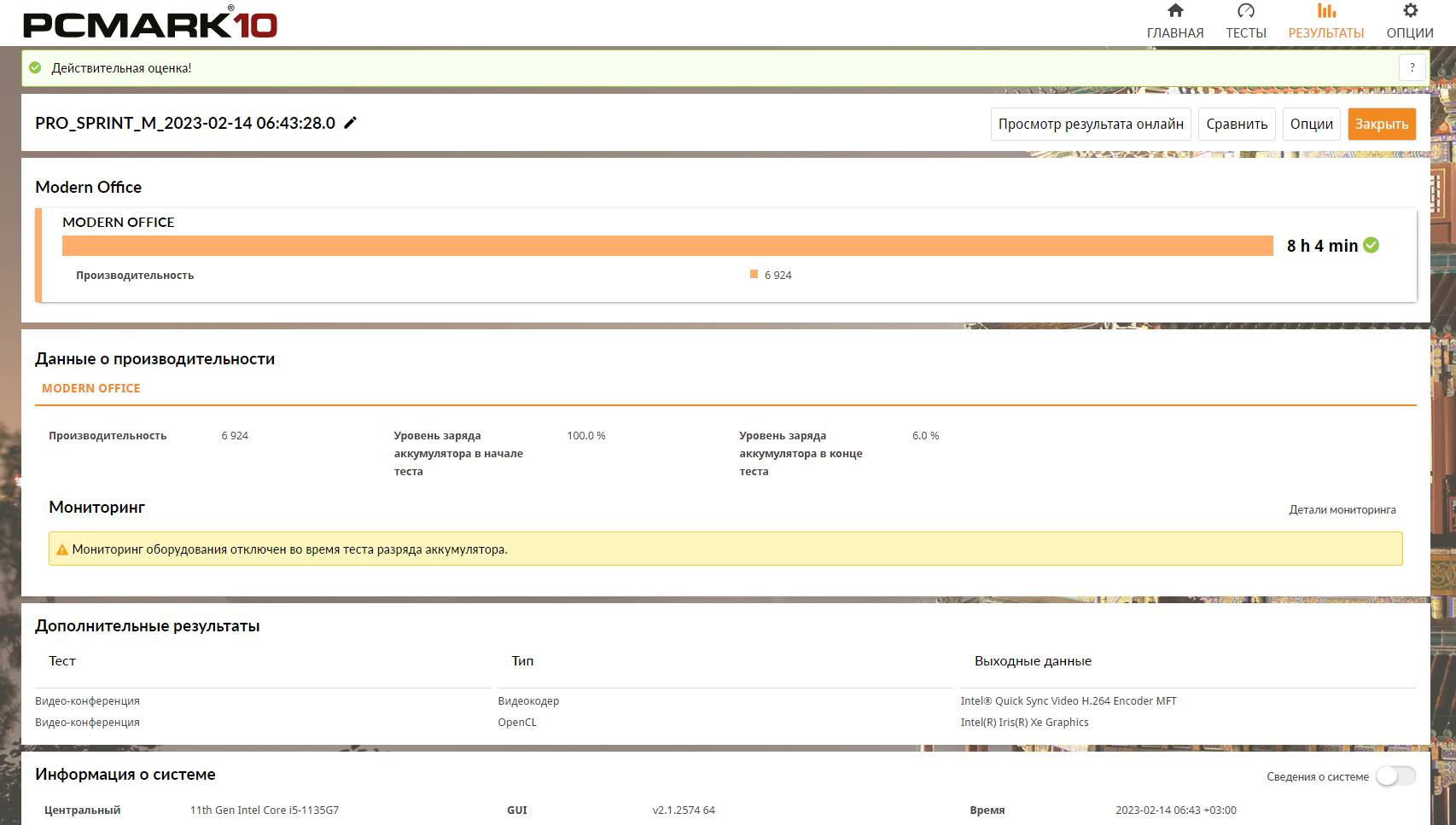Click the Информация о системе heading
The width and height of the screenshot is (1456, 825).
125,775
